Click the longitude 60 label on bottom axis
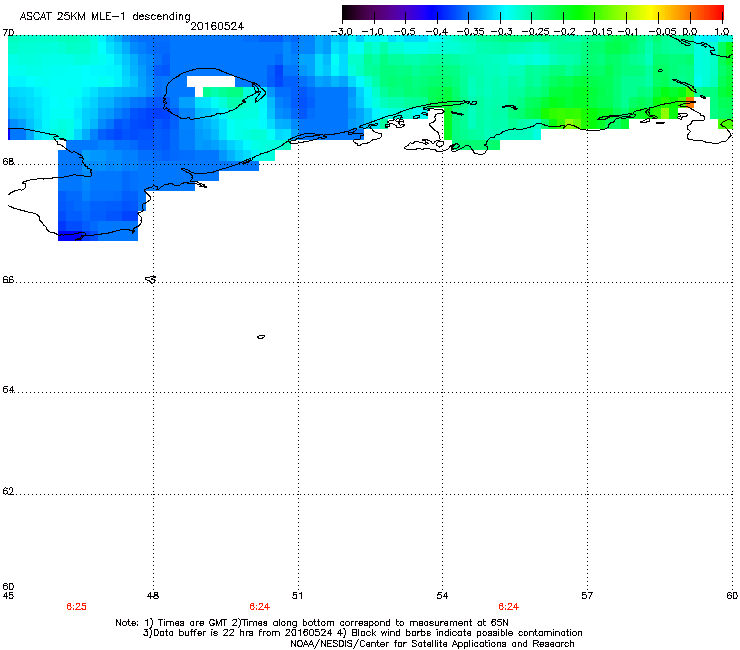 point(732,596)
